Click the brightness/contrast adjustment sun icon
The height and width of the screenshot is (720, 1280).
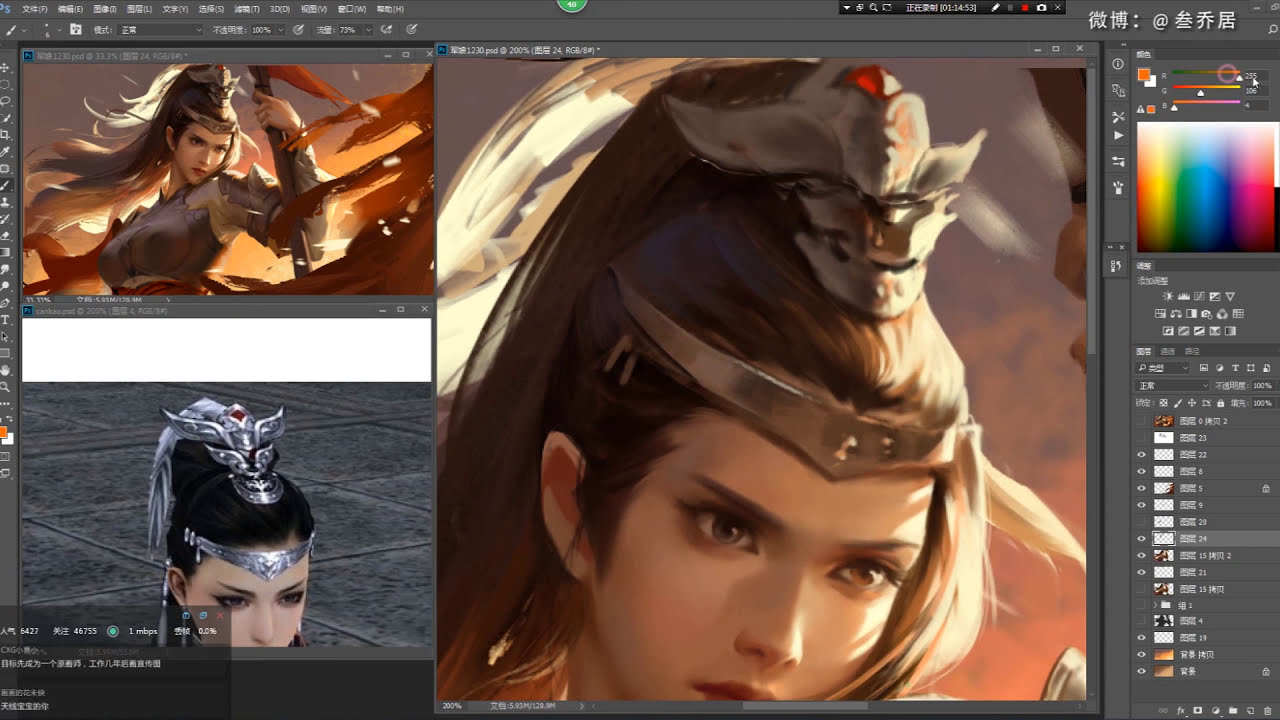1167,297
